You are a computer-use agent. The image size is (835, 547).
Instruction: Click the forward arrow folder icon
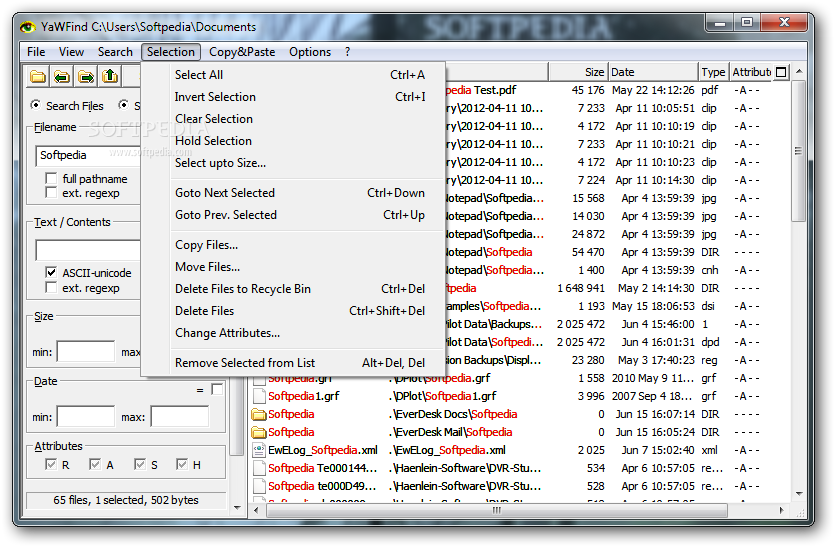(x=86, y=77)
